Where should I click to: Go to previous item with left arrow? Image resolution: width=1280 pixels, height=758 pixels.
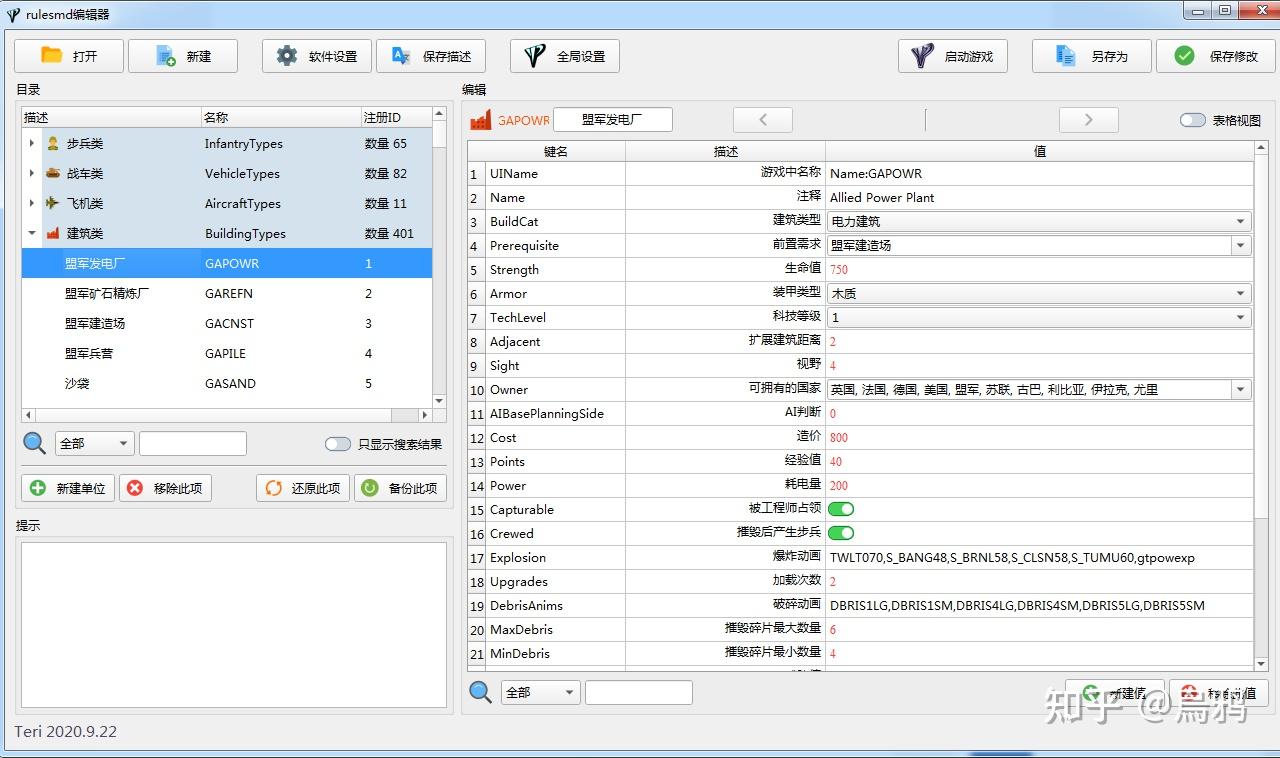coord(763,120)
